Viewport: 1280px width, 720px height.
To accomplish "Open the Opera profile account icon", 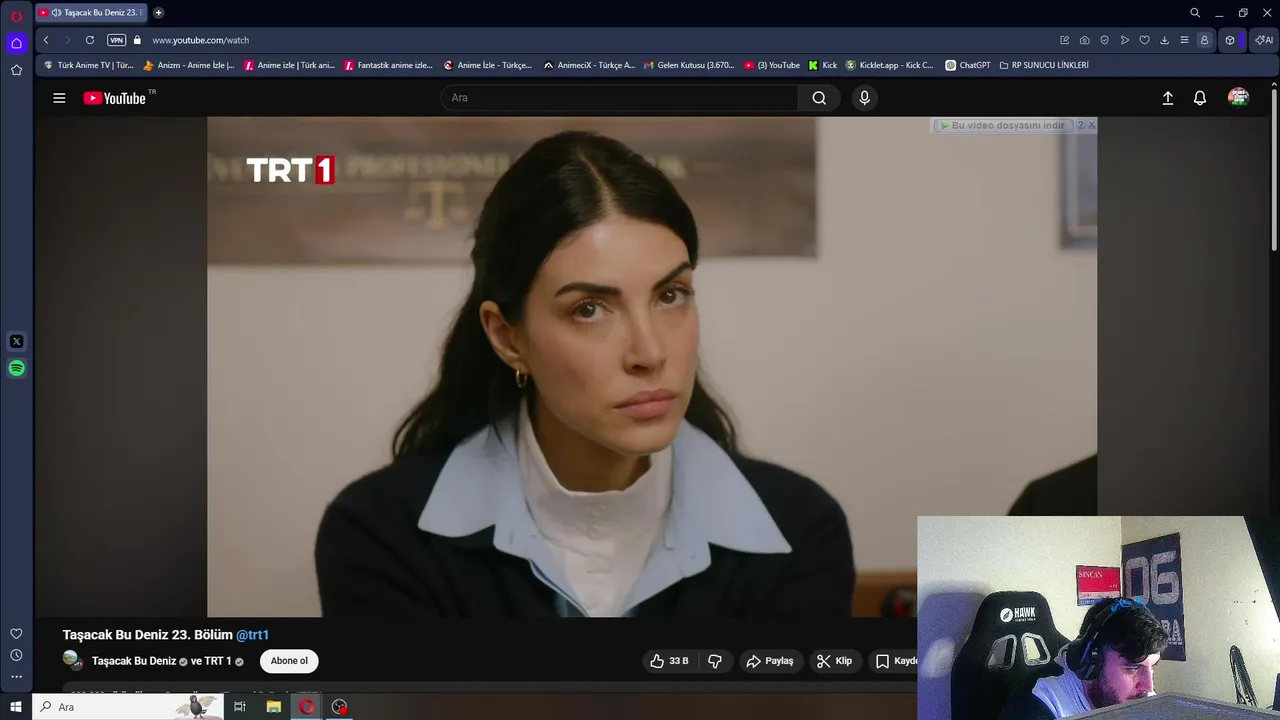I will point(1204,40).
